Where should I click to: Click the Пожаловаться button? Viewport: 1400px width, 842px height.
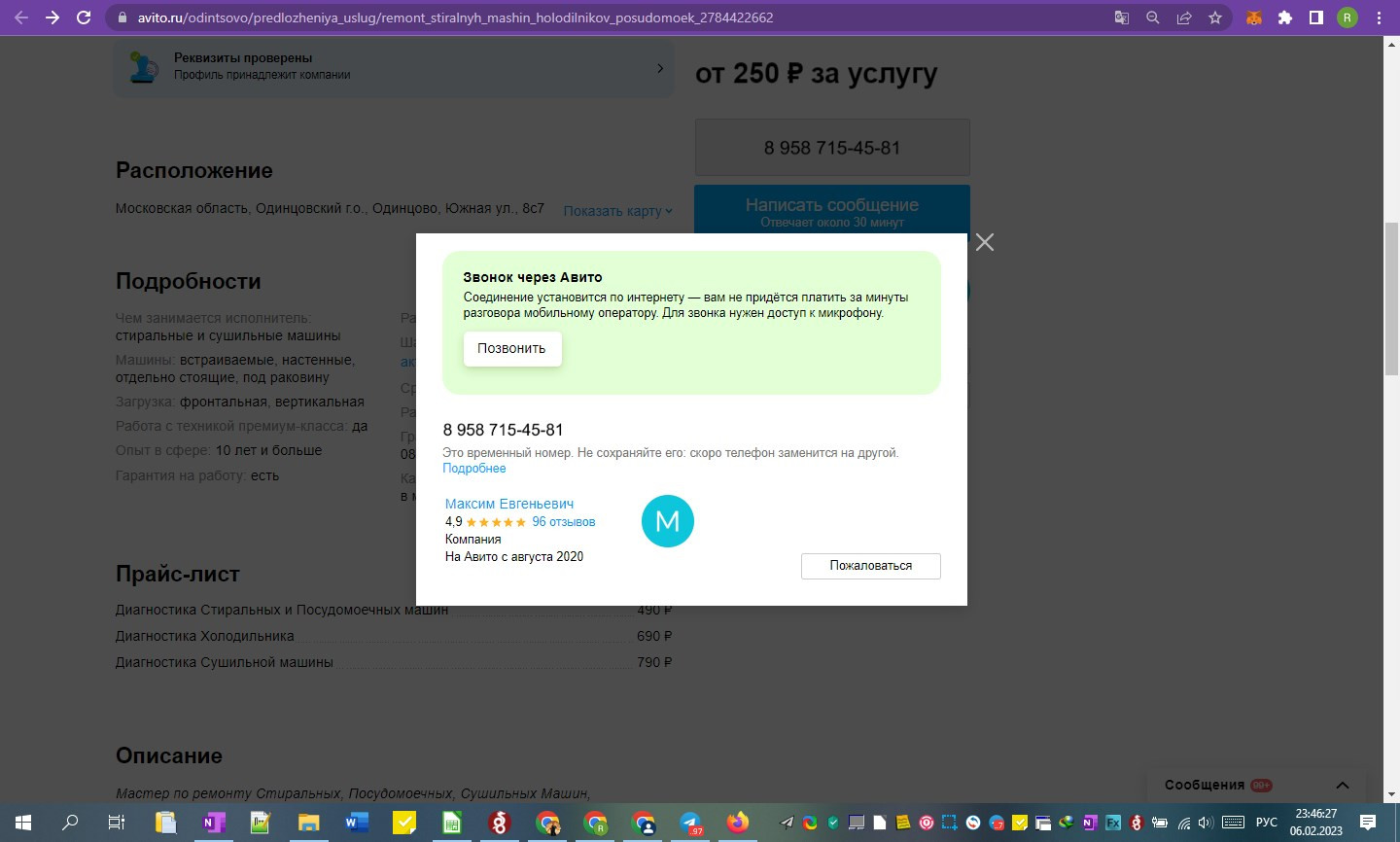[x=871, y=566]
